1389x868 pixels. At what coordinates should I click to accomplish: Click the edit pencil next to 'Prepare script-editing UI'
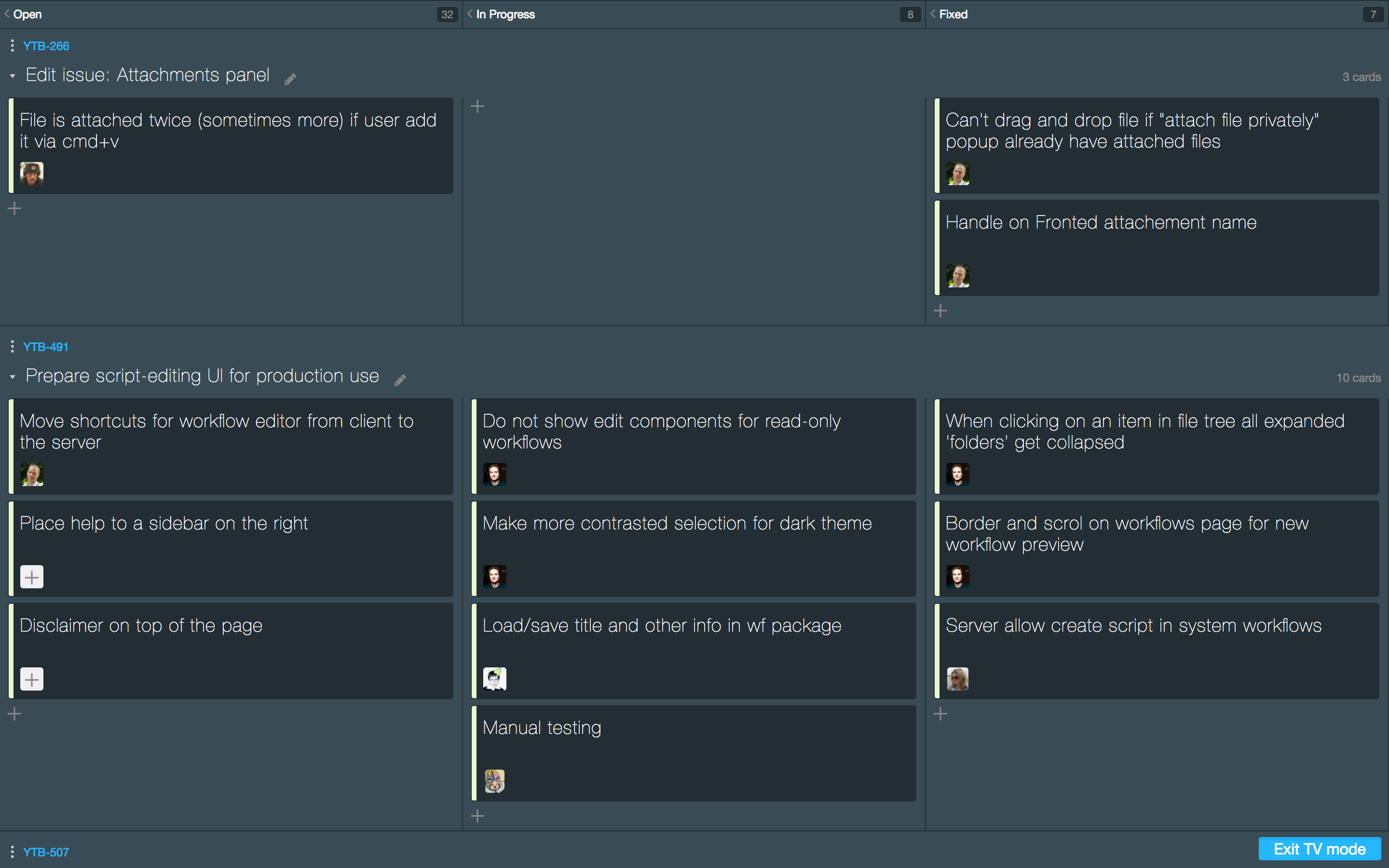pos(400,380)
